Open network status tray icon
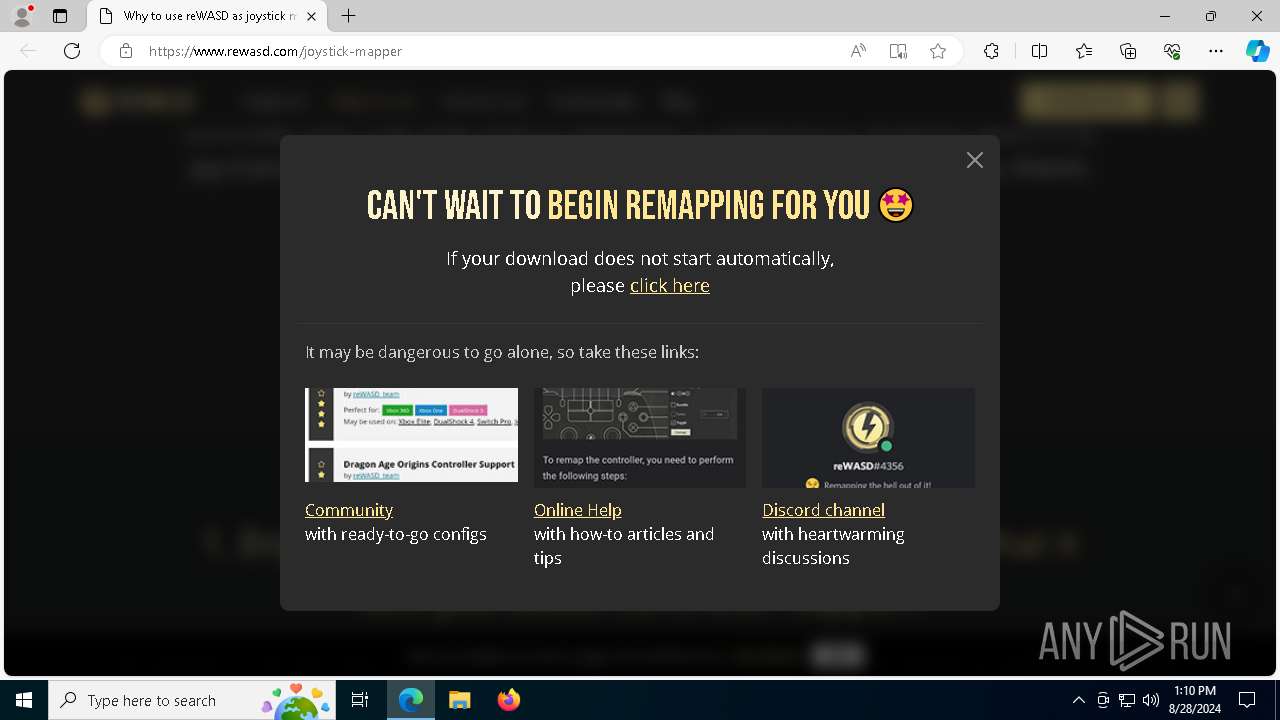The width and height of the screenshot is (1280, 720). point(1127,700)
